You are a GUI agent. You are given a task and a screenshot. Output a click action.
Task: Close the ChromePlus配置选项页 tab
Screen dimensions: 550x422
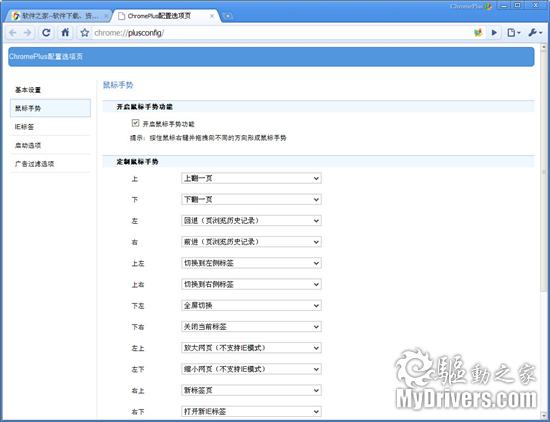pyautogui.click(x=212, y=16)
